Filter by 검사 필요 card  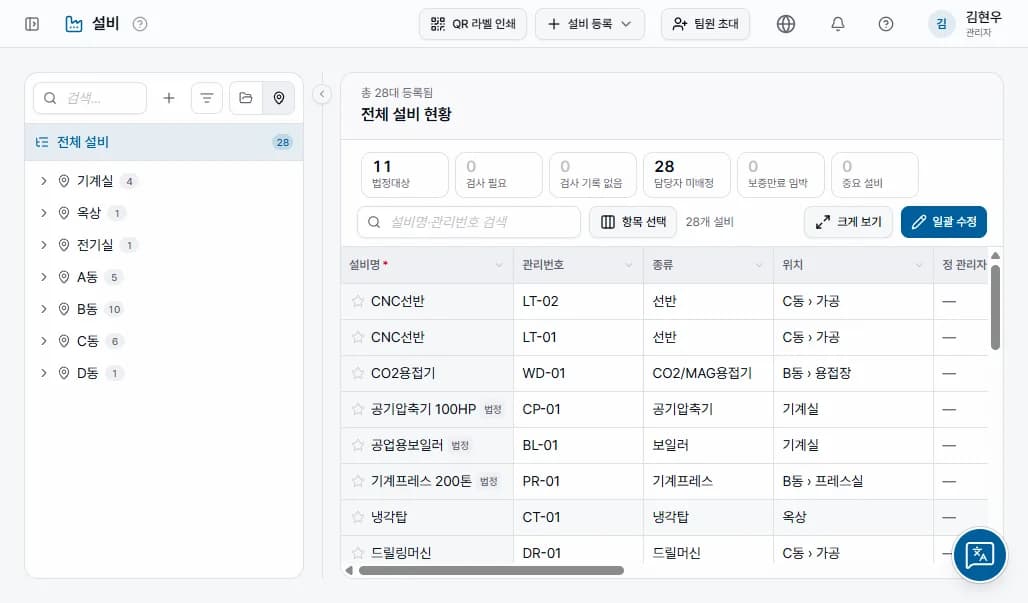coord(499,174)
